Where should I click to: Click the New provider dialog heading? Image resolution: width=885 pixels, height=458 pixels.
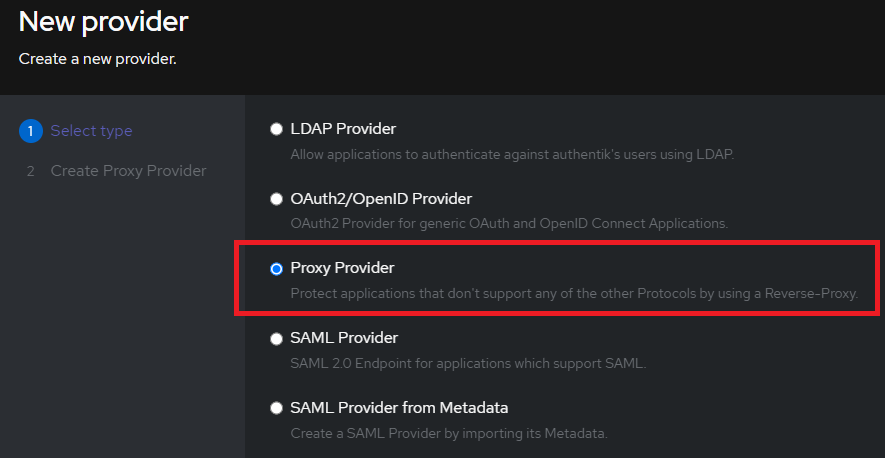tap(103, 22)
